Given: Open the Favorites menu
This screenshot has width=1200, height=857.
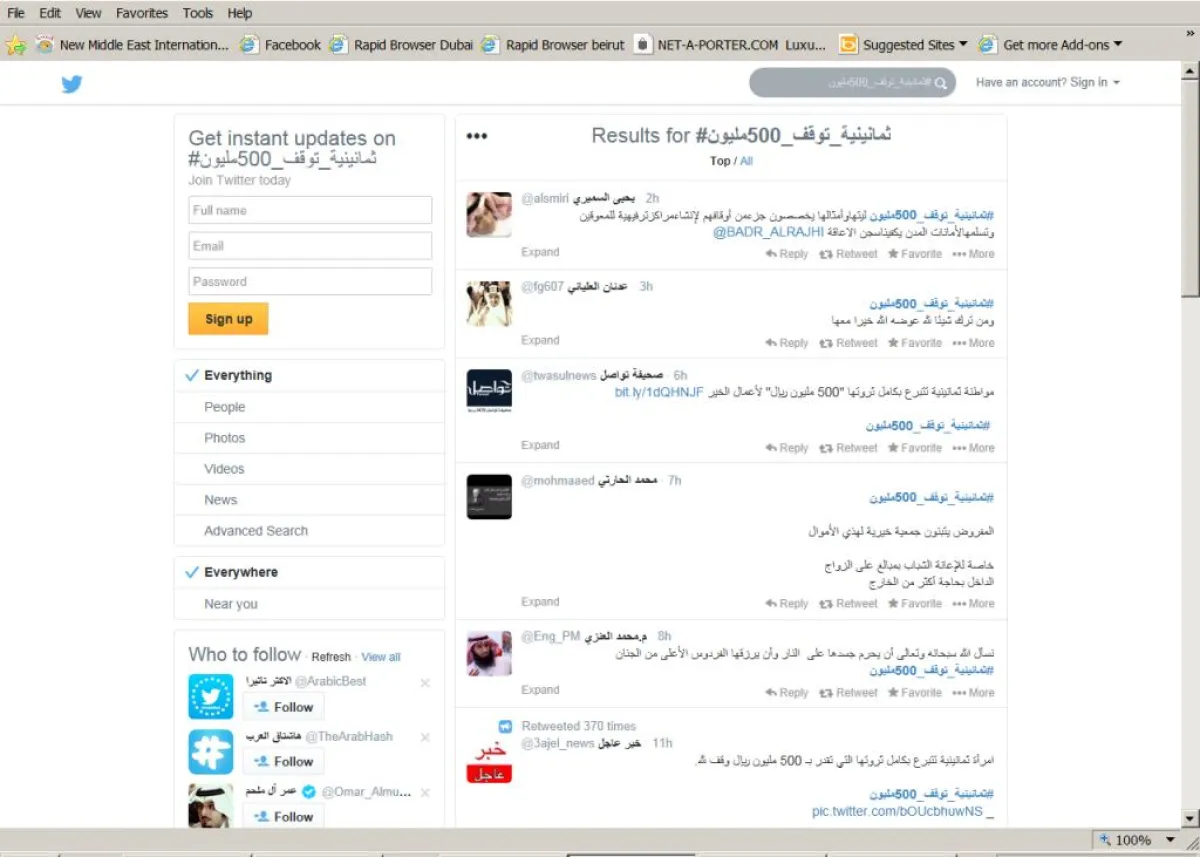Looking at the screenshot, I should pos(141,13).
